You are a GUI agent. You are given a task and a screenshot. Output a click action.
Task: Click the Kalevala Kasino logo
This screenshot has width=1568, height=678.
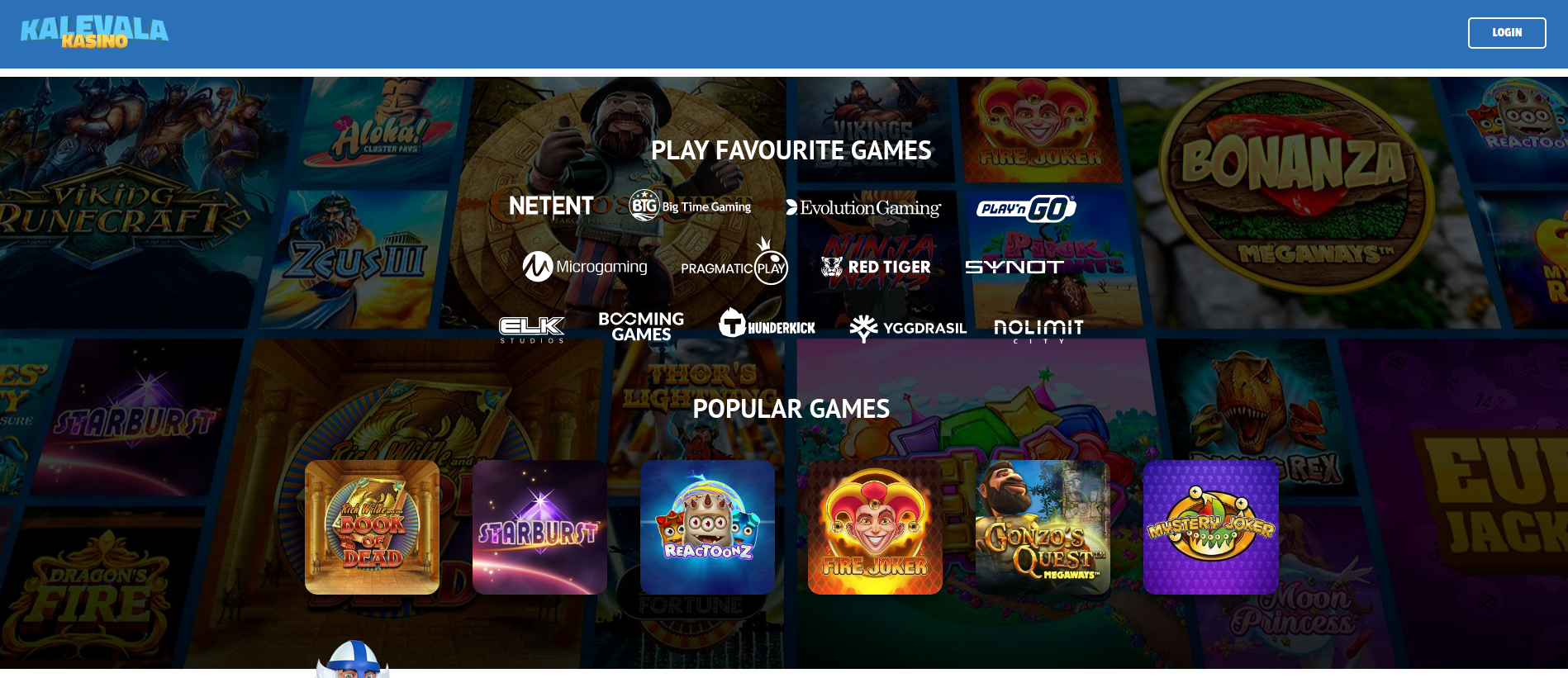[94, 32]
